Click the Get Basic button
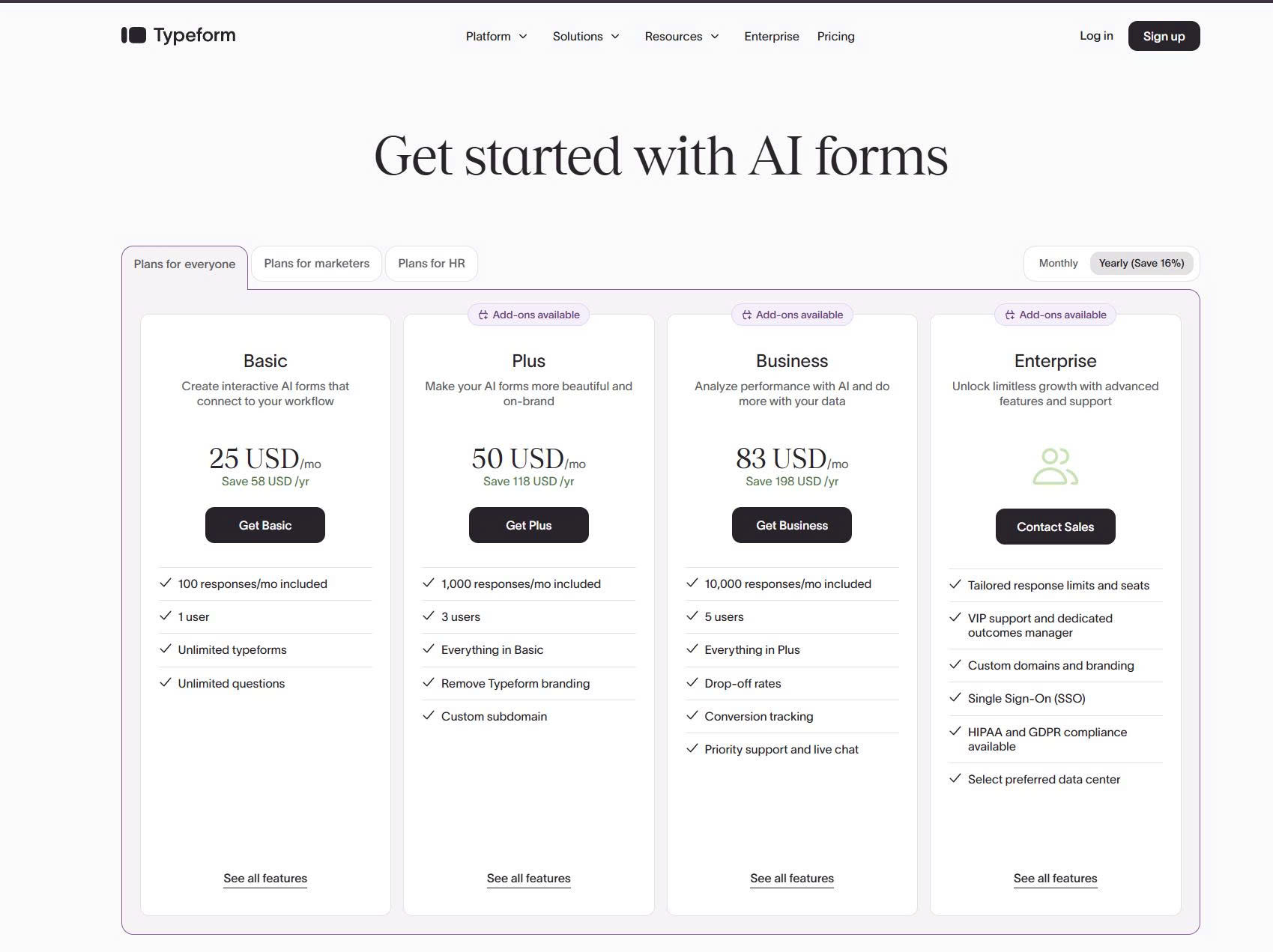1273x952 pixels. [x=264, y=524]
